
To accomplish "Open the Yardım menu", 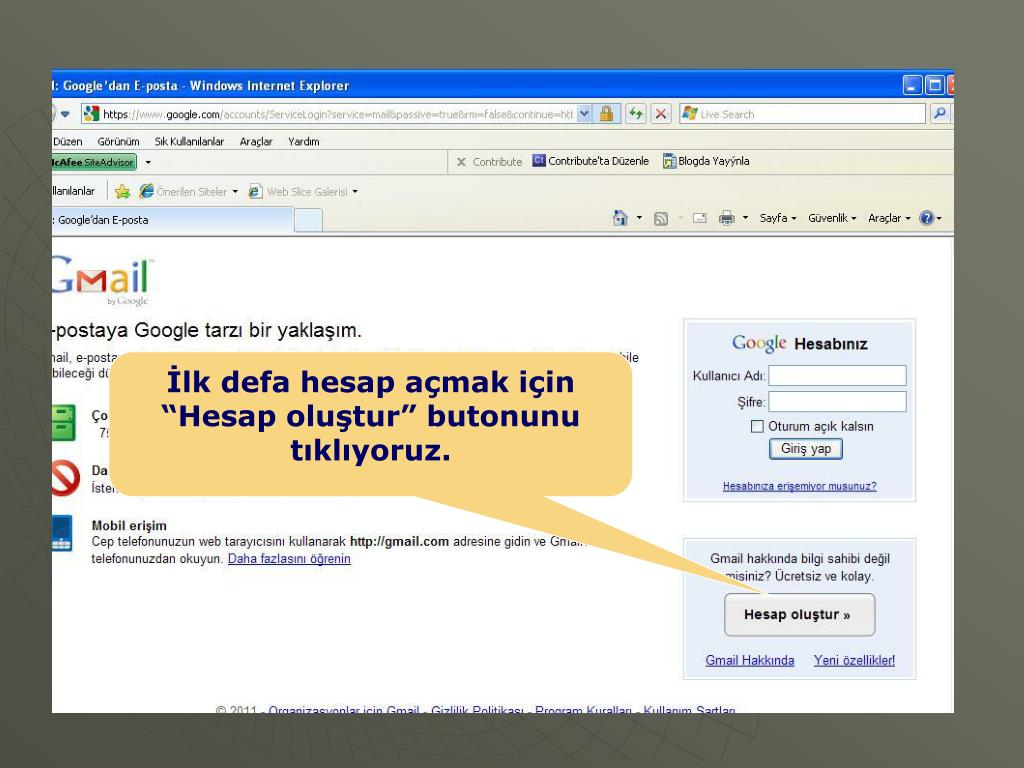I will [304, 142].
